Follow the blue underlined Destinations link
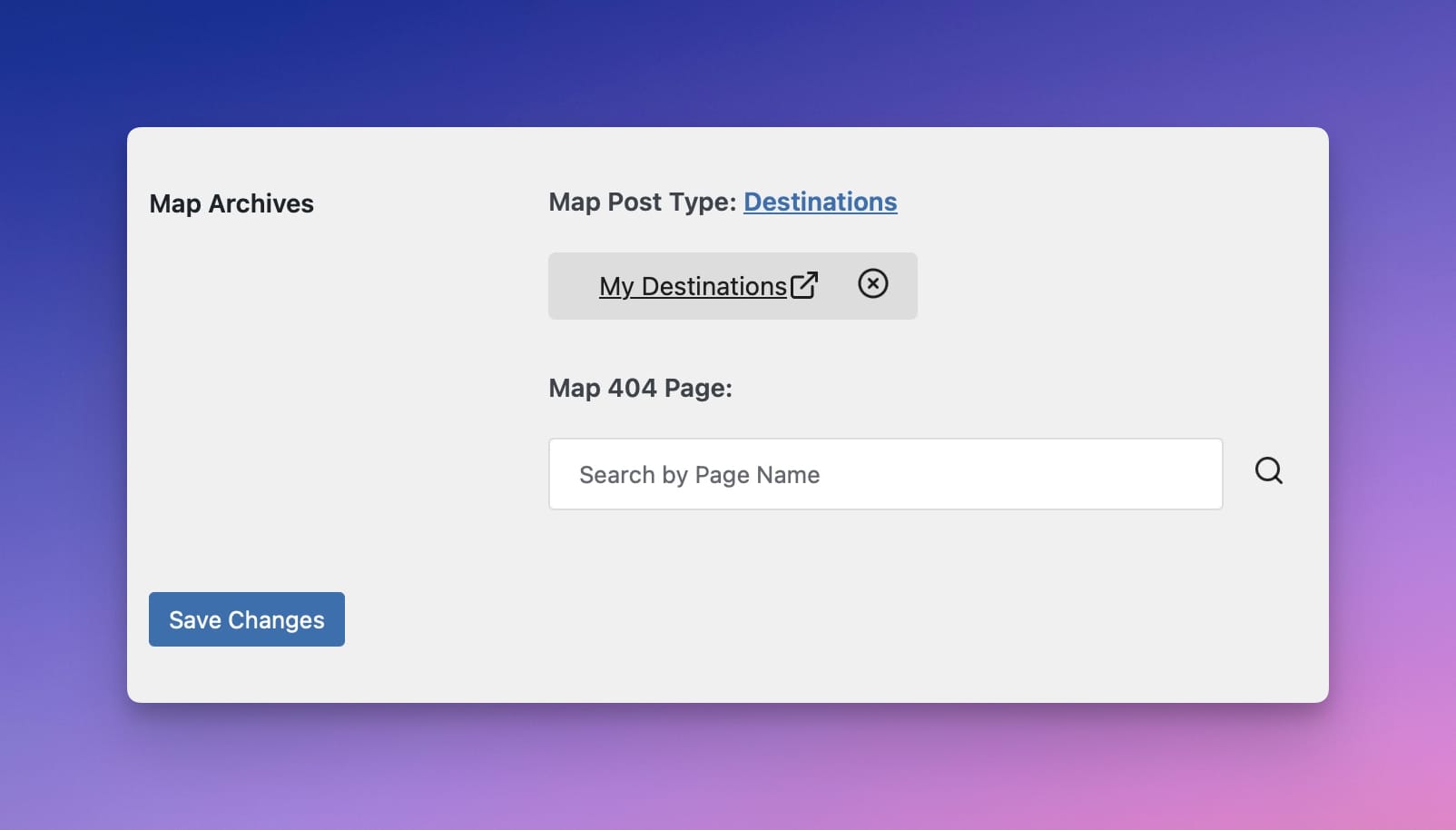This screenshot has height=830, width=1456. pos(820,202)
